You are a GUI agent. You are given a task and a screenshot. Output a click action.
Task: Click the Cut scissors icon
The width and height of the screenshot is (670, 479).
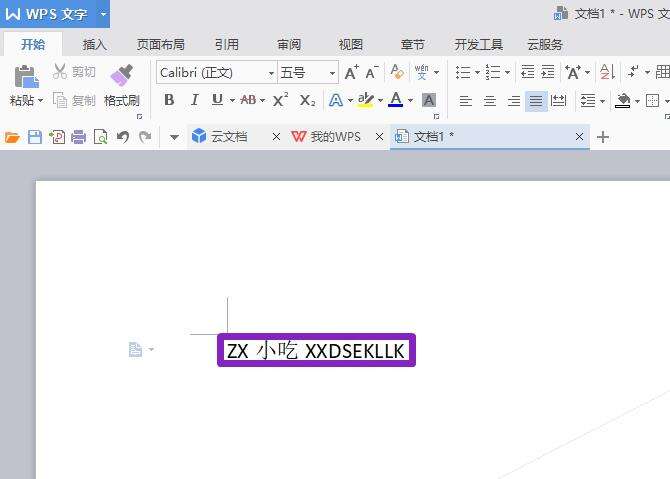pos(60,71)
